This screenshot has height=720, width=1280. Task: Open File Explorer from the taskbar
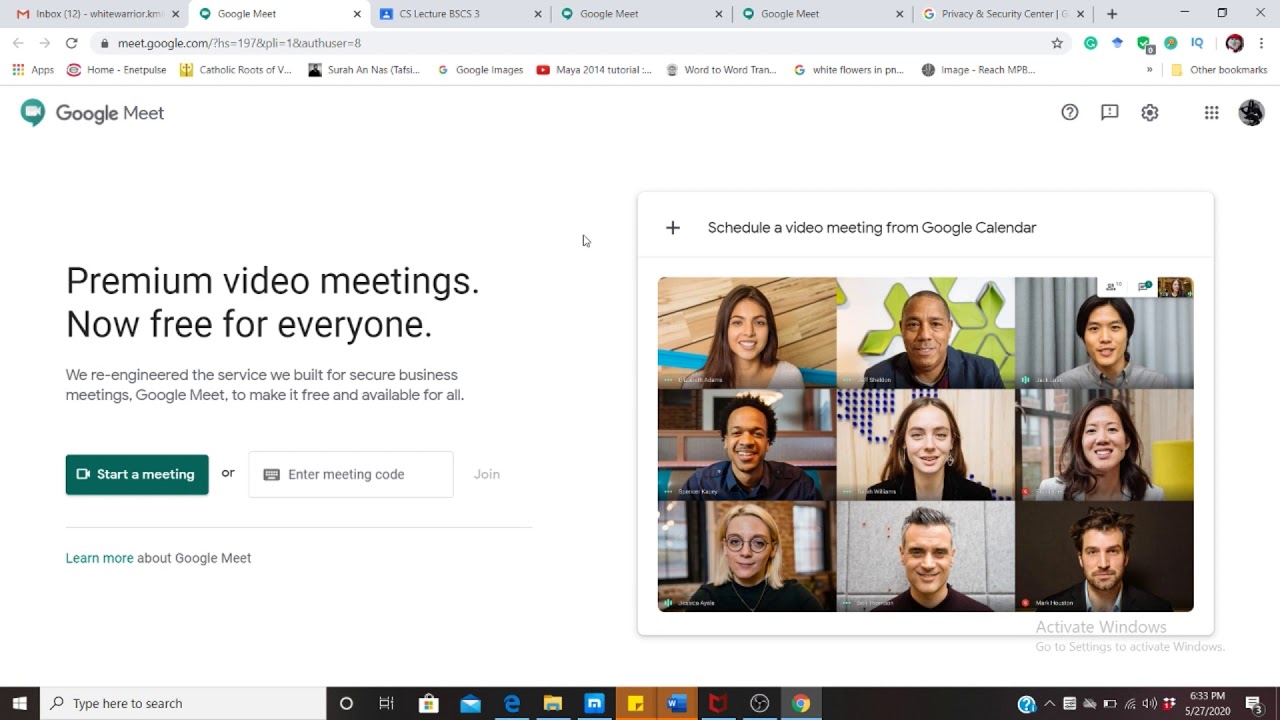(553, 703)
